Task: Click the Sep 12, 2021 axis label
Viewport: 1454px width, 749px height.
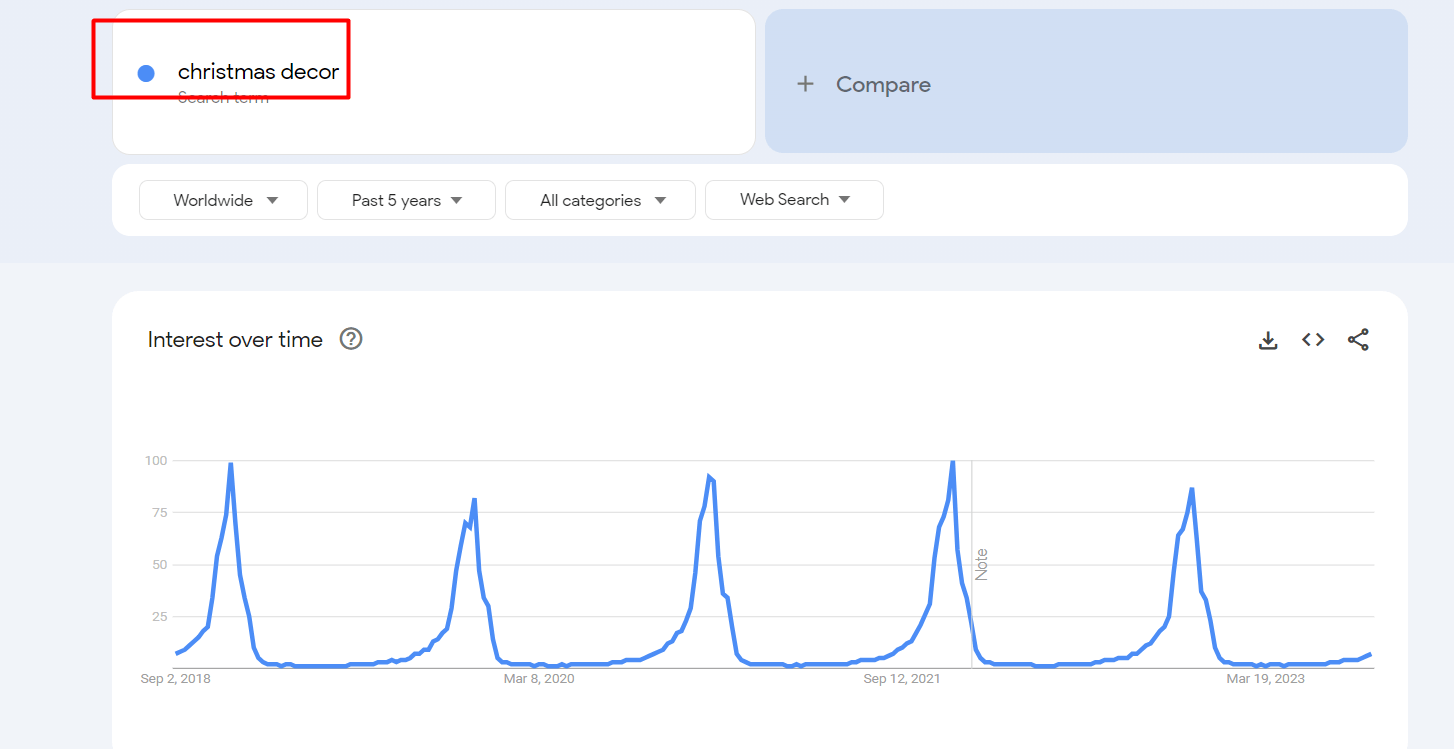Action: pyautogui.click(x=902, y=679)
